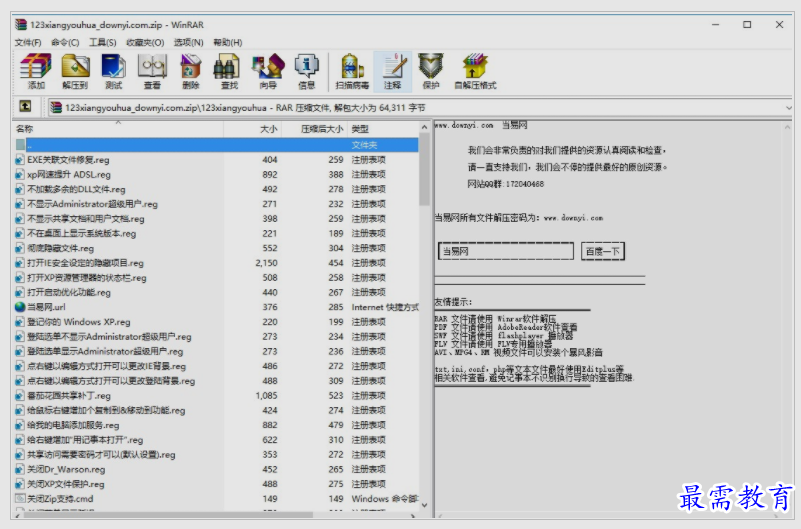Select 不显示Administrator超级用户.reg
The image size is (801, 529).
92,204
